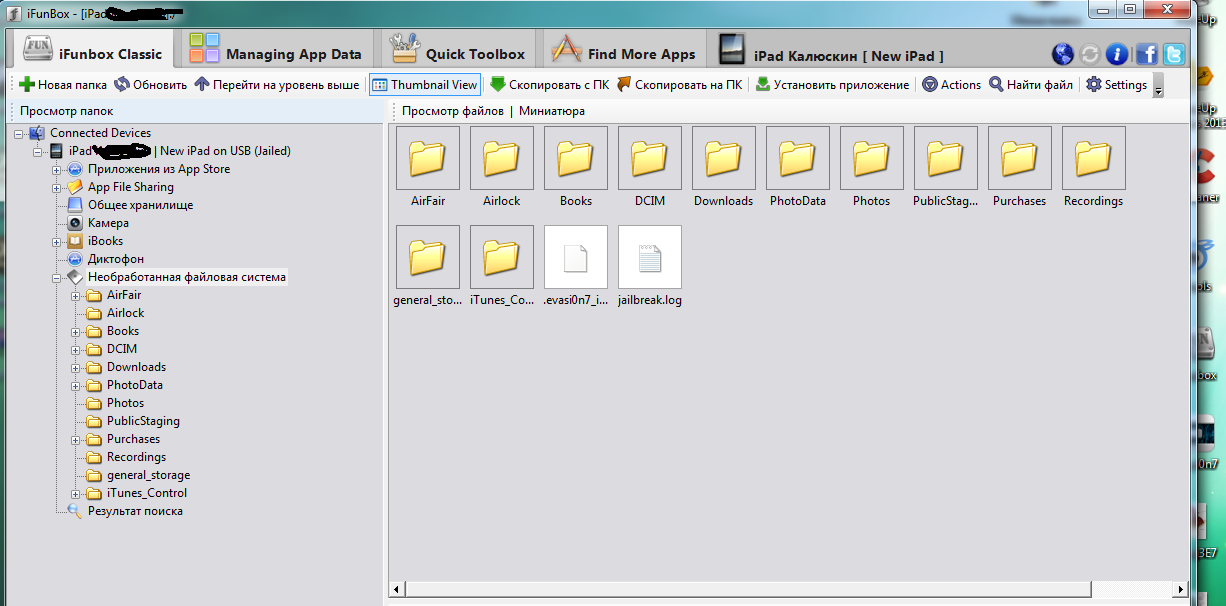Select Purchases folder in tree
Screen dimensions: 1226x606
pyautogui.click(x=133, y=439)
